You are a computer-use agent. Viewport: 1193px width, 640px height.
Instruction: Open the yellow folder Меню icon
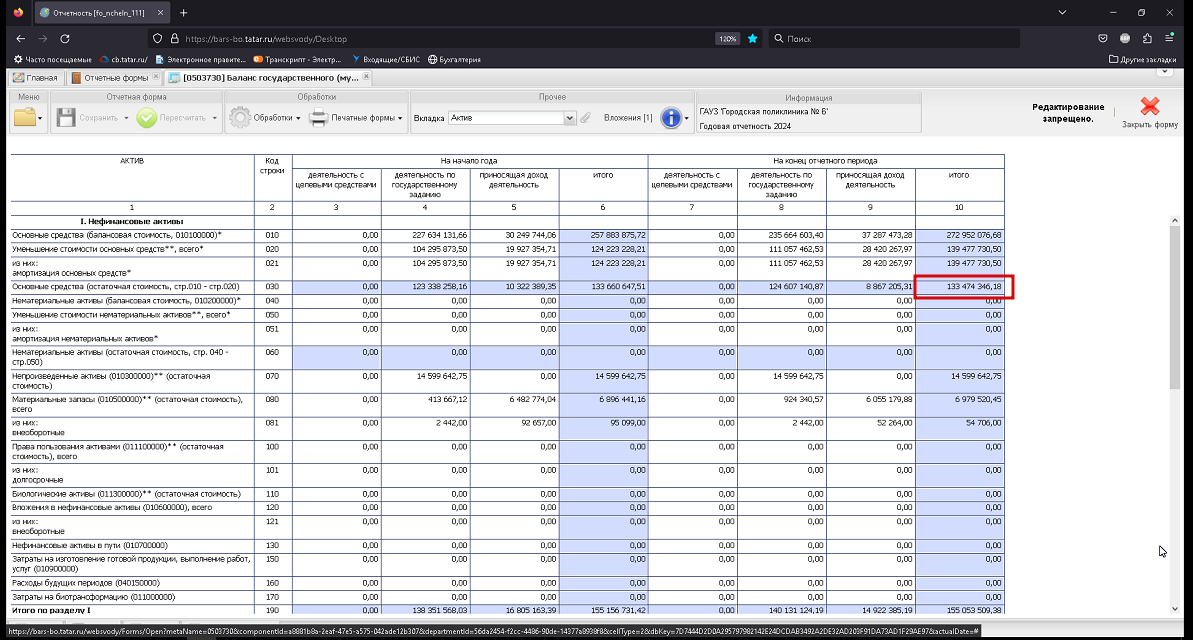(x=25, y=117)
